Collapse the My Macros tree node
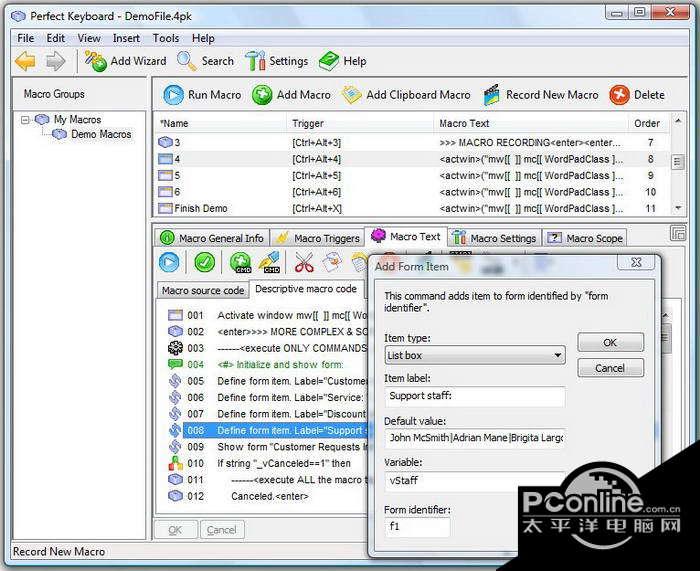Image resolution: width=700 pixels, height=571 pixels. [25, 120]
